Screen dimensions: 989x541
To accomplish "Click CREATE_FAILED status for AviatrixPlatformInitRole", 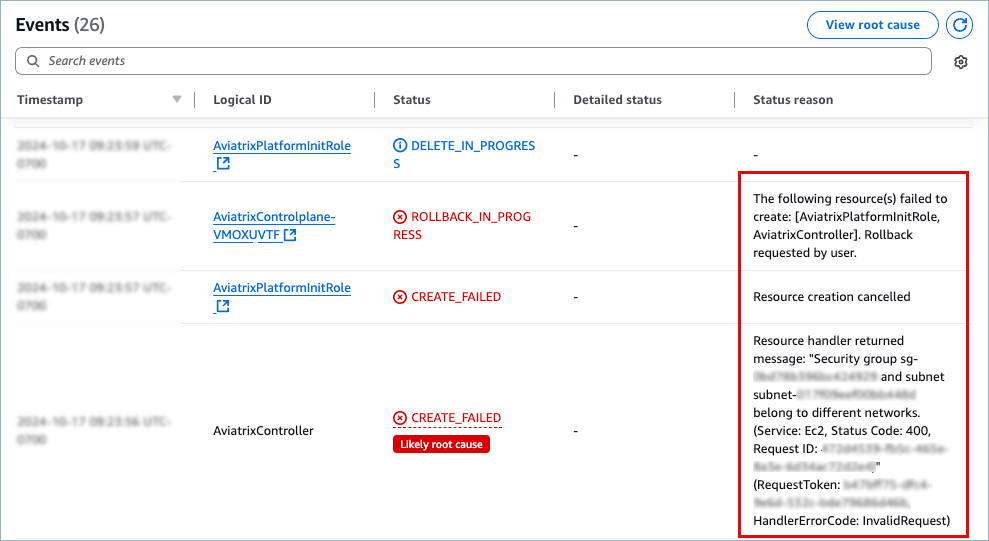I will pos(455,297).
